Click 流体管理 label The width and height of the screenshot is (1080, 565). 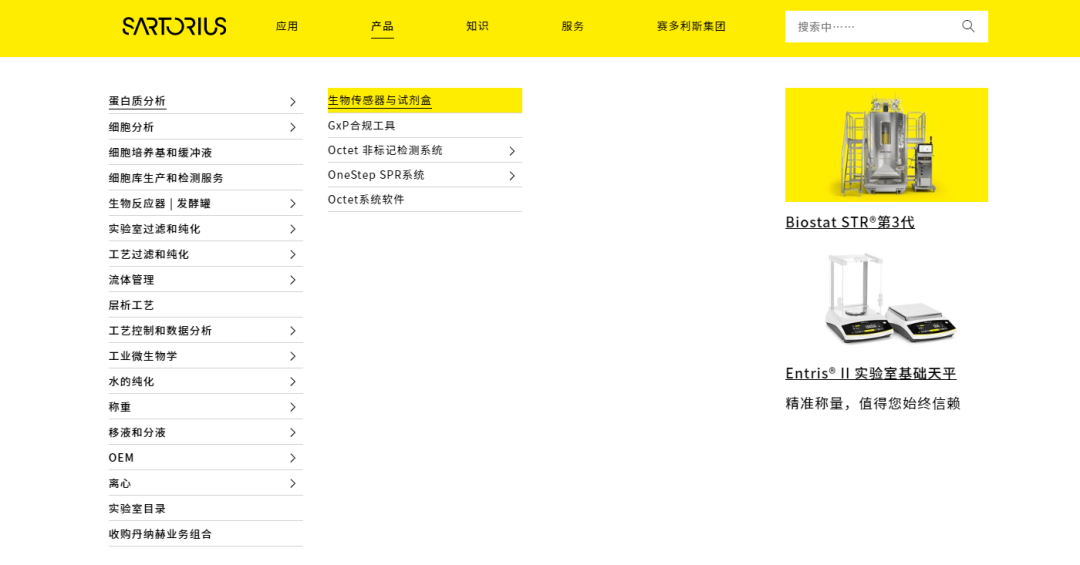pos(132,280)
